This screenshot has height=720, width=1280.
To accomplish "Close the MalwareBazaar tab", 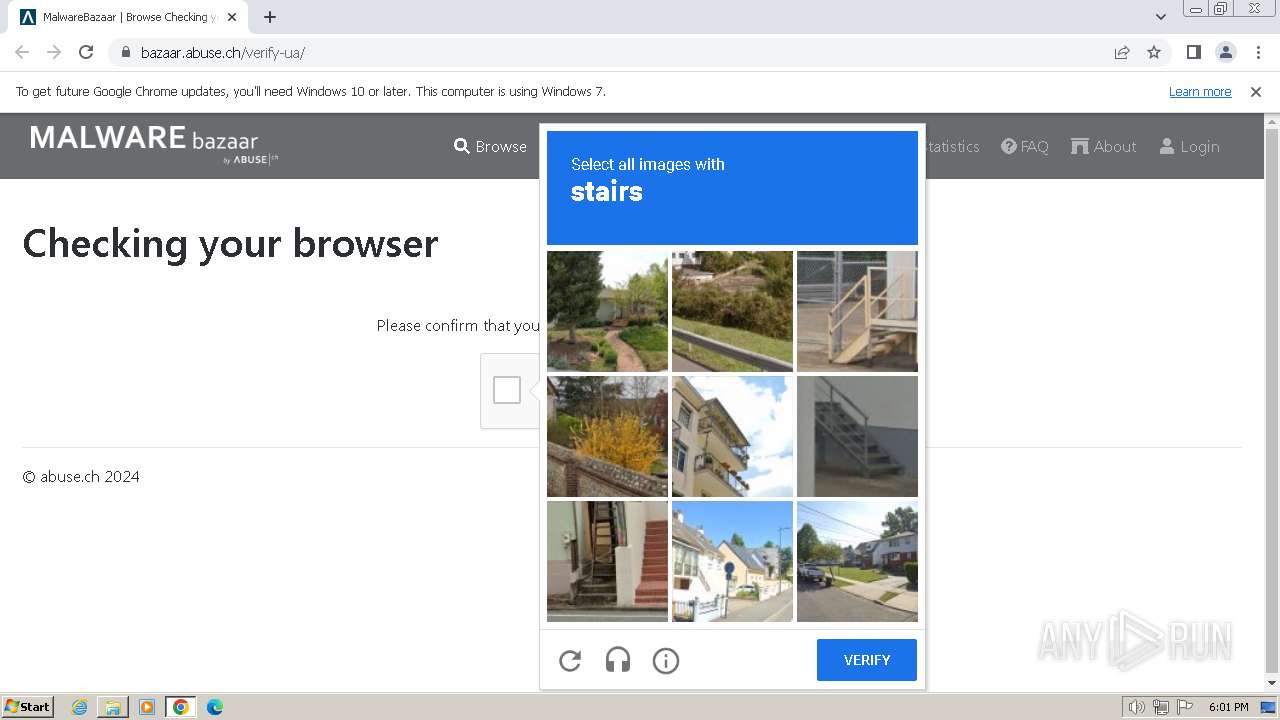I will (232, 17).
